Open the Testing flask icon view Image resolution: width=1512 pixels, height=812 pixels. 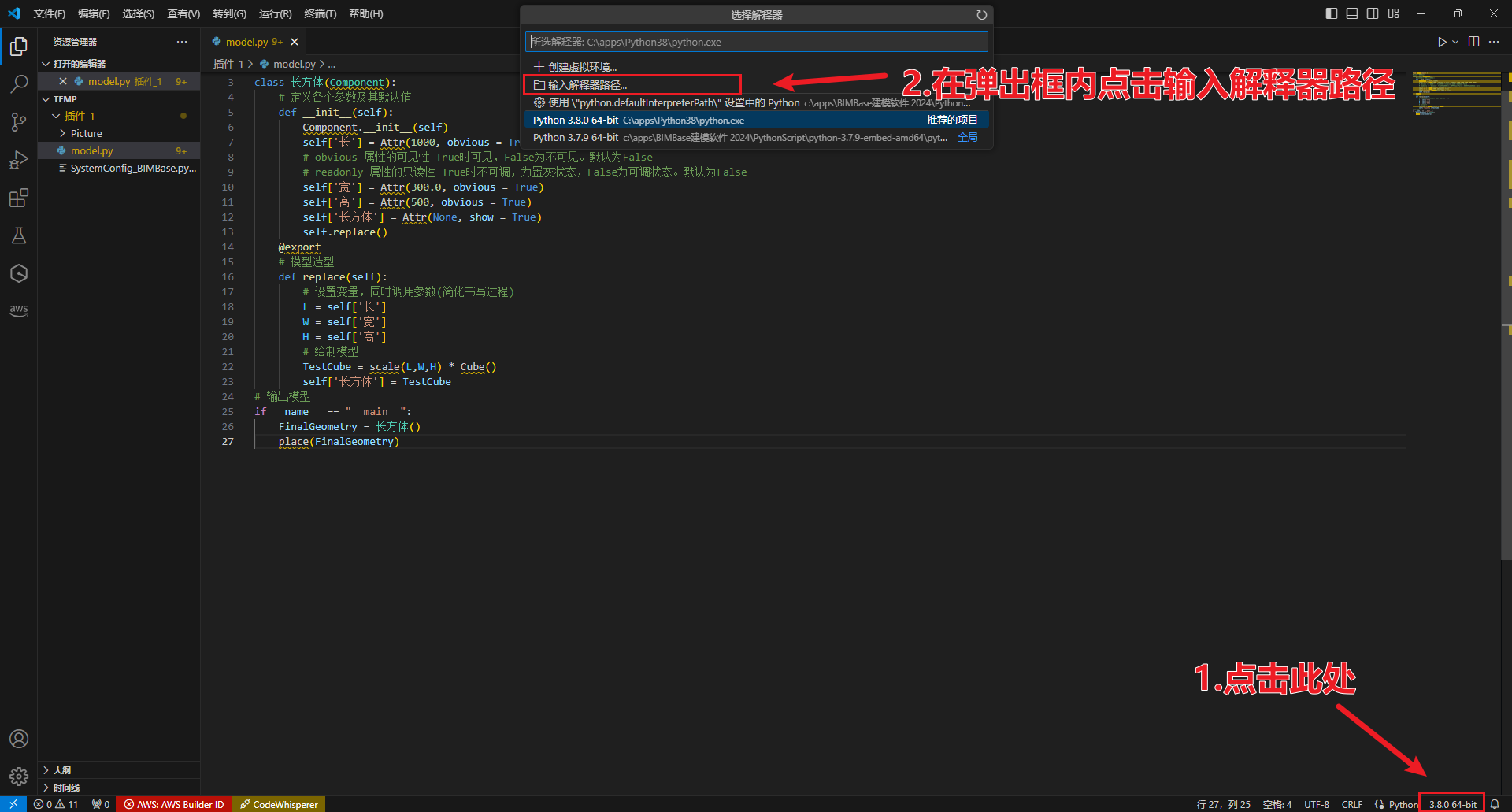(19, 235)
